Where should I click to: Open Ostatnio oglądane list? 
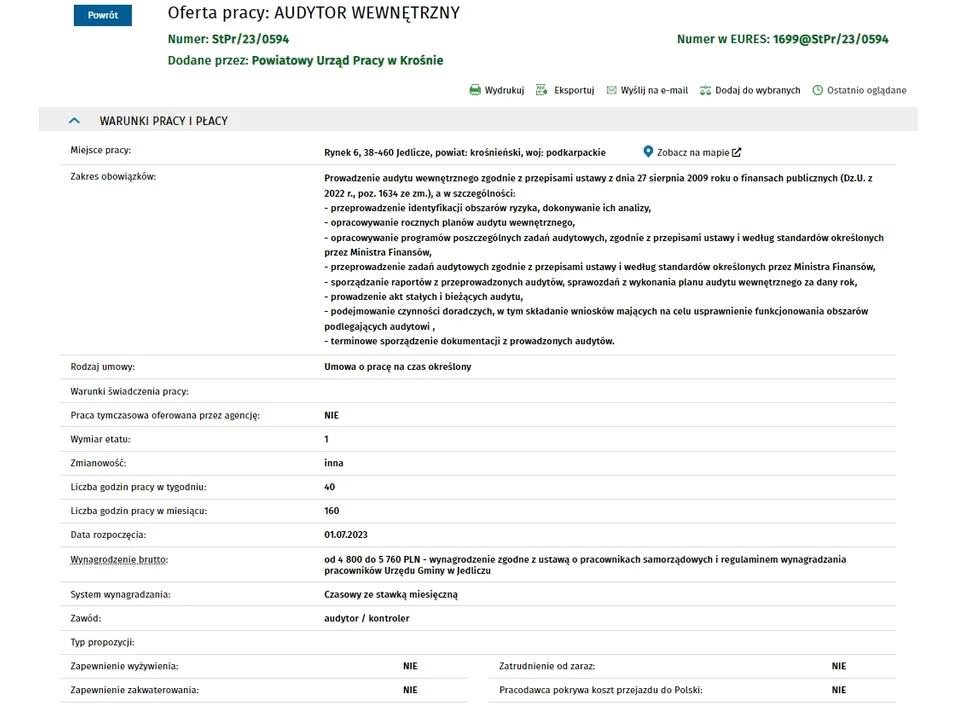pyautogui.click(x=866, y=90)
